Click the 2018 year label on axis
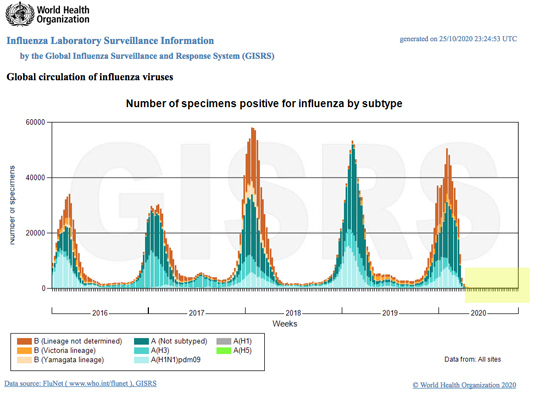The height and width of the screenshot is (399, 539). [x=293, y=313]
